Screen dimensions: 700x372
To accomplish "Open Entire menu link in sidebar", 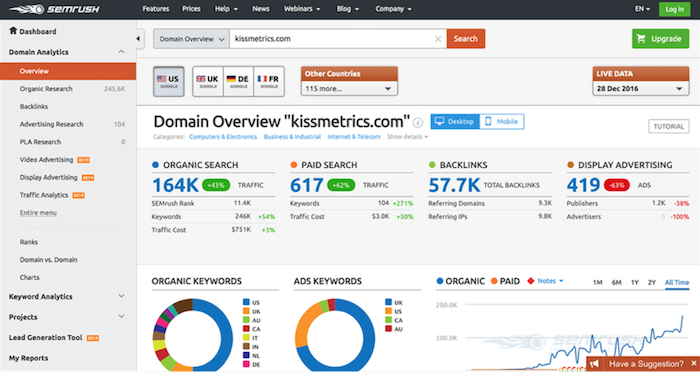I will click(x=38, y=213).
